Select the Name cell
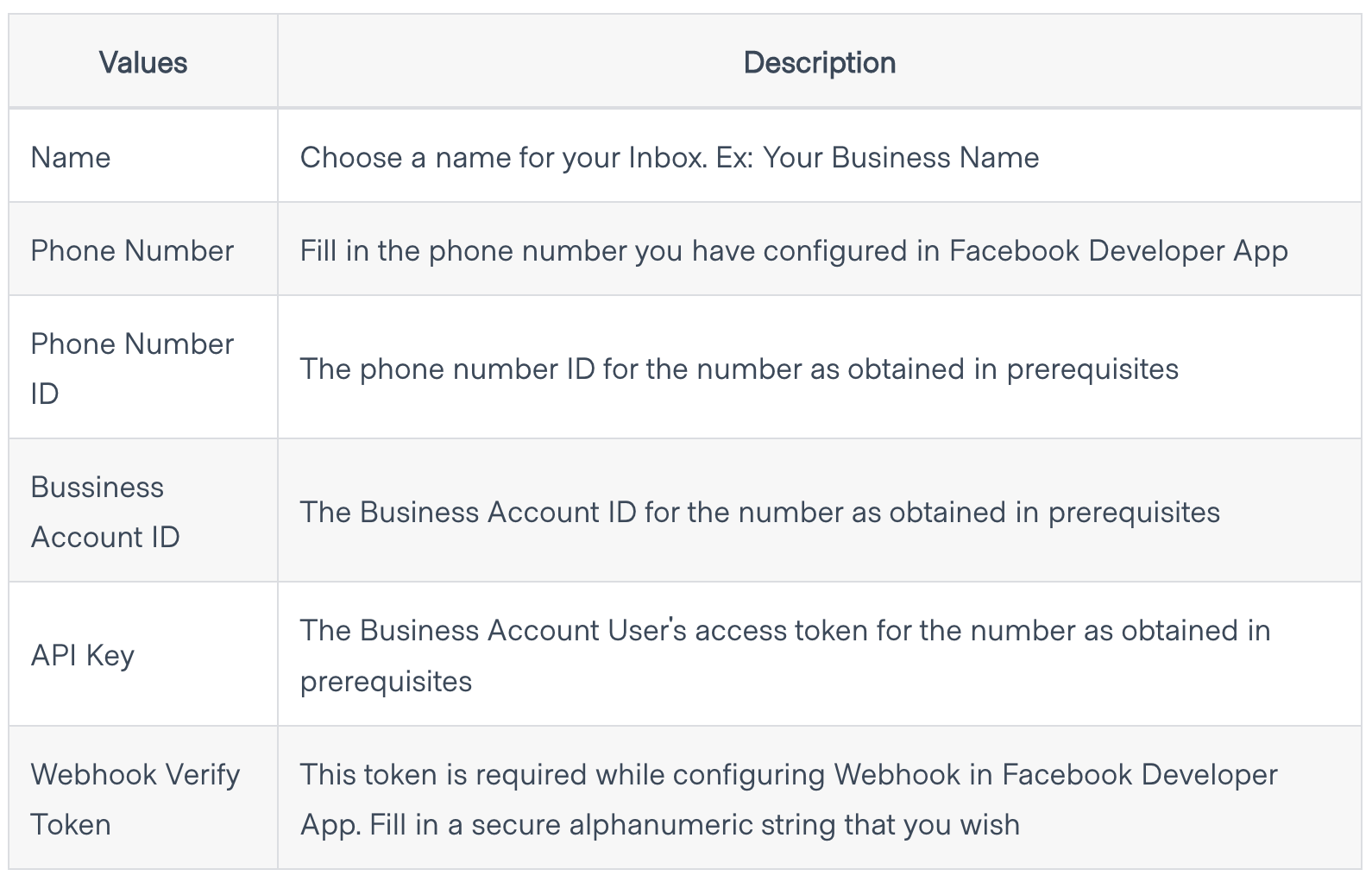Viewport: 1372px width, 882px height. pos(71,157)
